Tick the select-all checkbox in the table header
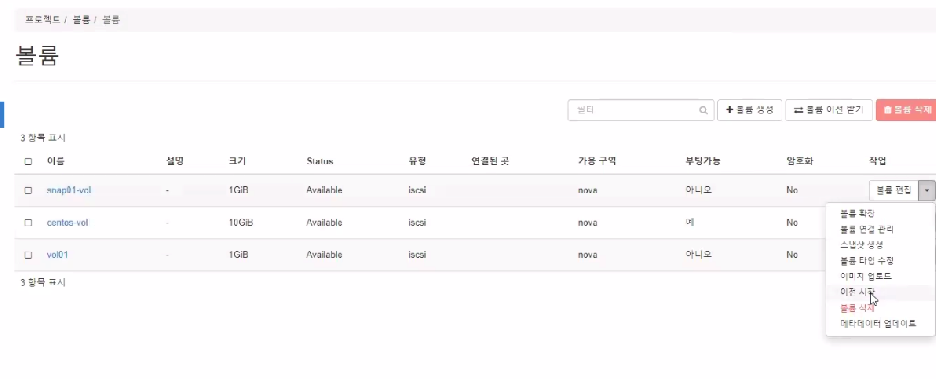 (x=28, y=161)
